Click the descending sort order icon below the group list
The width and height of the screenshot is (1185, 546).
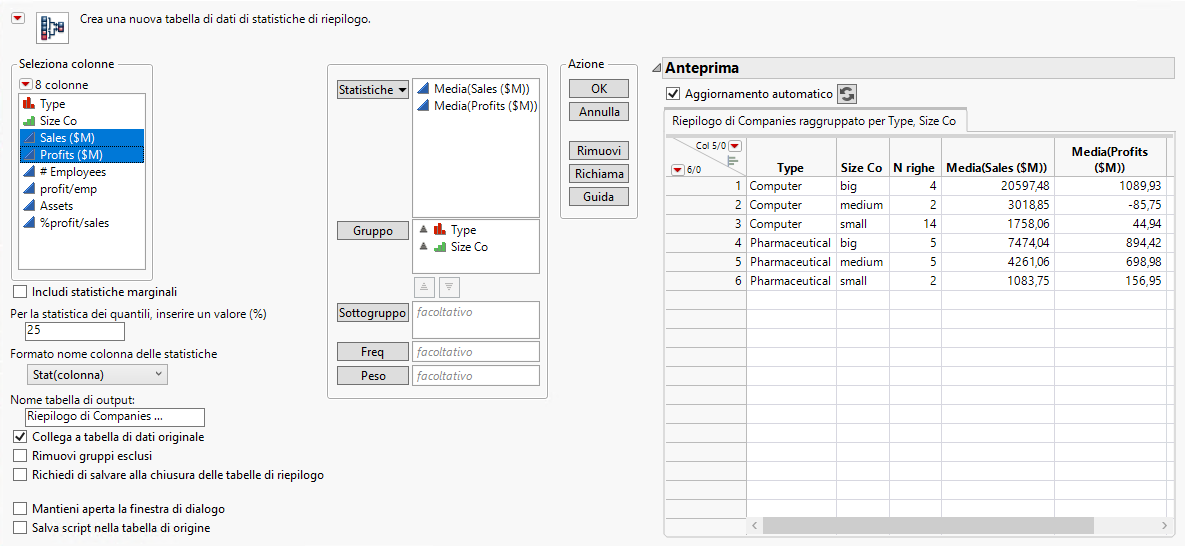pos(450,287)
